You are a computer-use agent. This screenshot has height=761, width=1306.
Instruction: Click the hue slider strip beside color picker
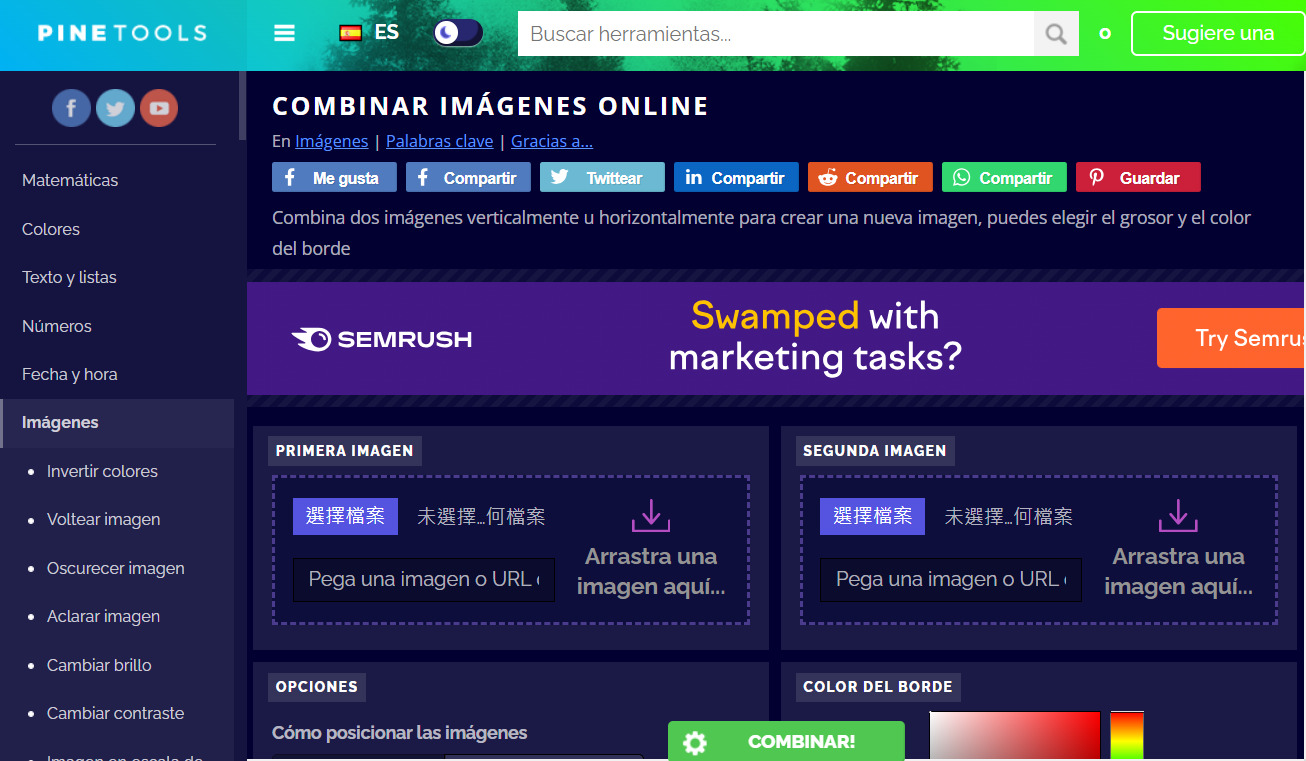[x=1126, y=735]
